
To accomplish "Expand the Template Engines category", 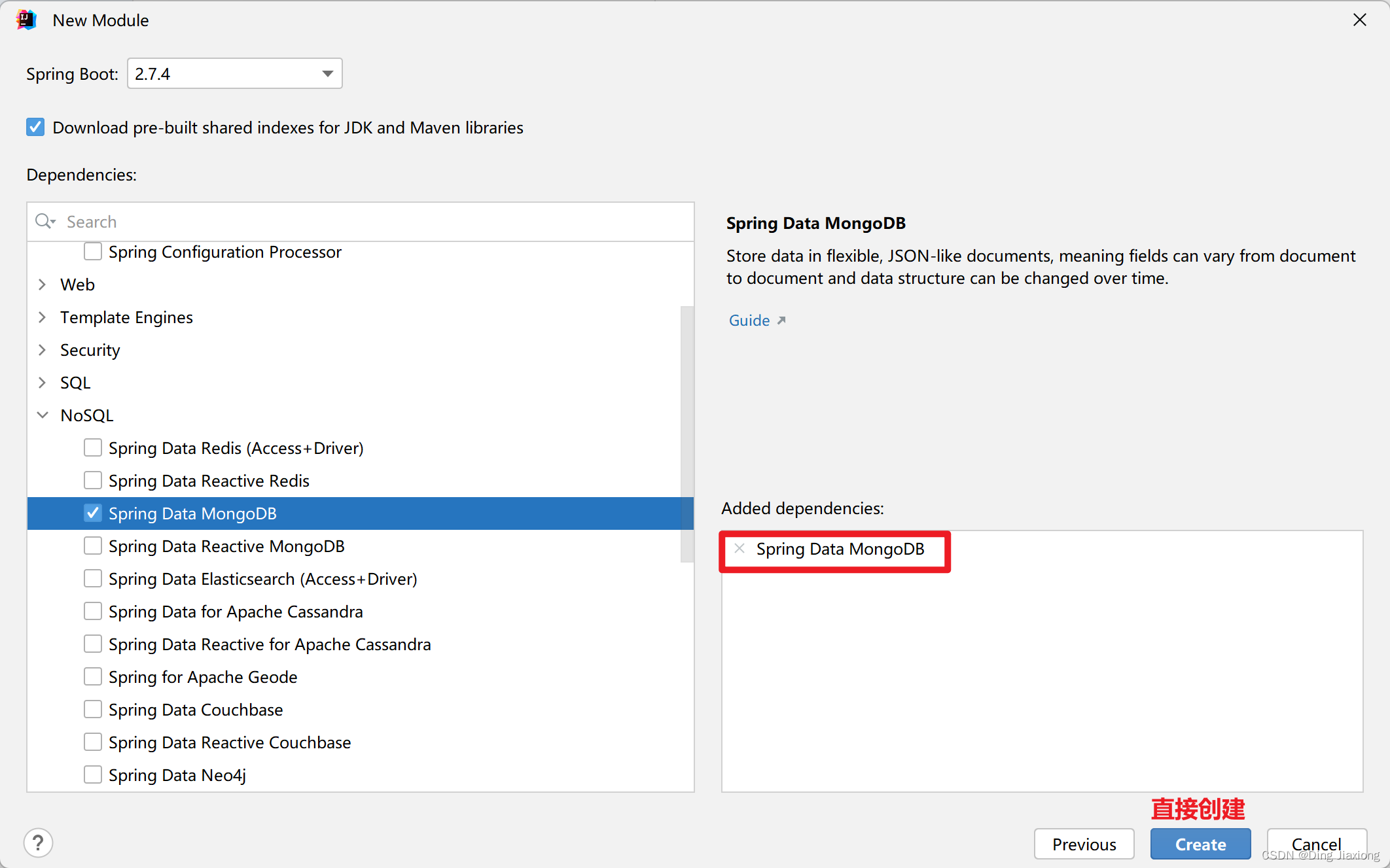I will pyautogui.click(x=43, y=317).
